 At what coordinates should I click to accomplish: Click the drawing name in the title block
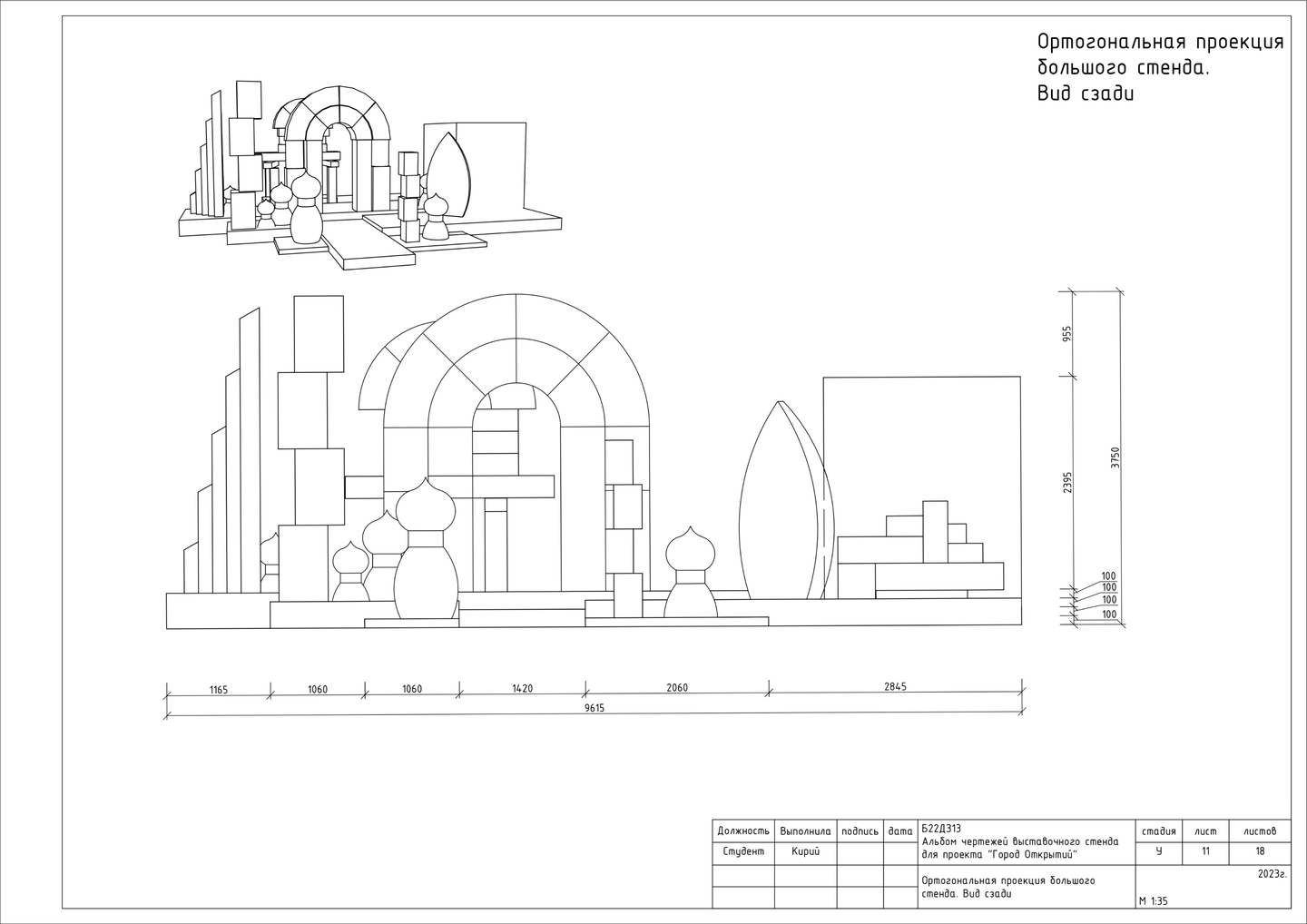coord(1008,888)
